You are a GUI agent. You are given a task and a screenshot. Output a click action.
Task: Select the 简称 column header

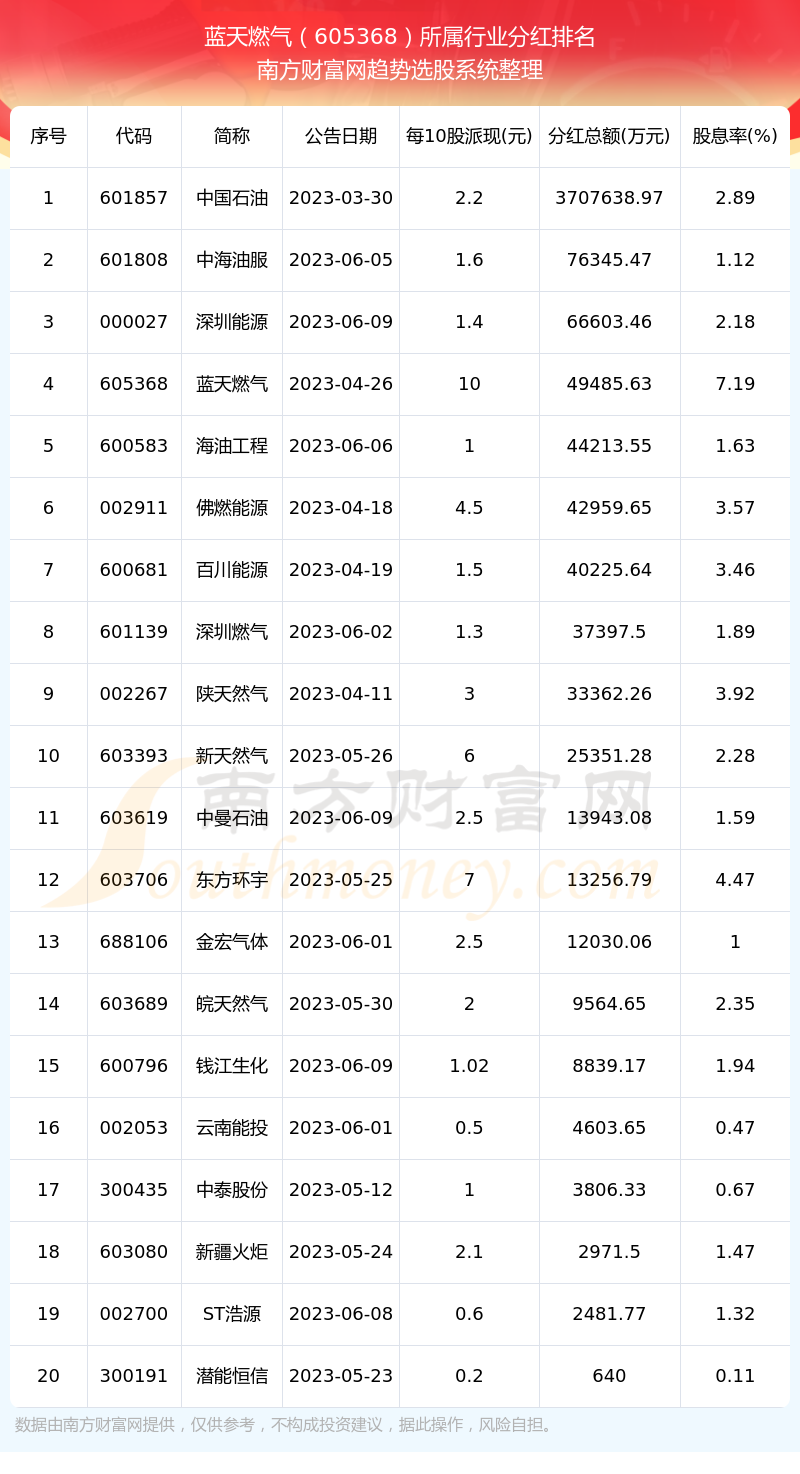click(x=232, y=136)
